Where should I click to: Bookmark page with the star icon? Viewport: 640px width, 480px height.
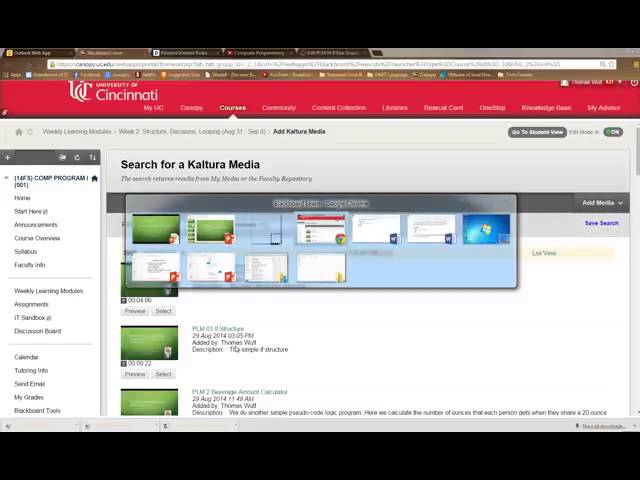click(611, 64)
